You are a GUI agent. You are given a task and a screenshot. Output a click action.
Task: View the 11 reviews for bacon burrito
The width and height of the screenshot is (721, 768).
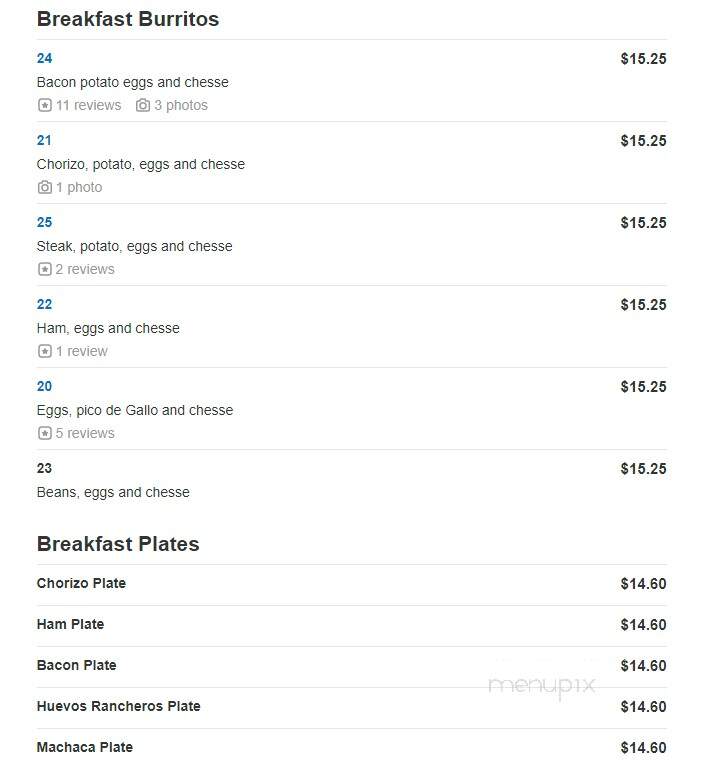pyautogui.click(x=88, y=105)
